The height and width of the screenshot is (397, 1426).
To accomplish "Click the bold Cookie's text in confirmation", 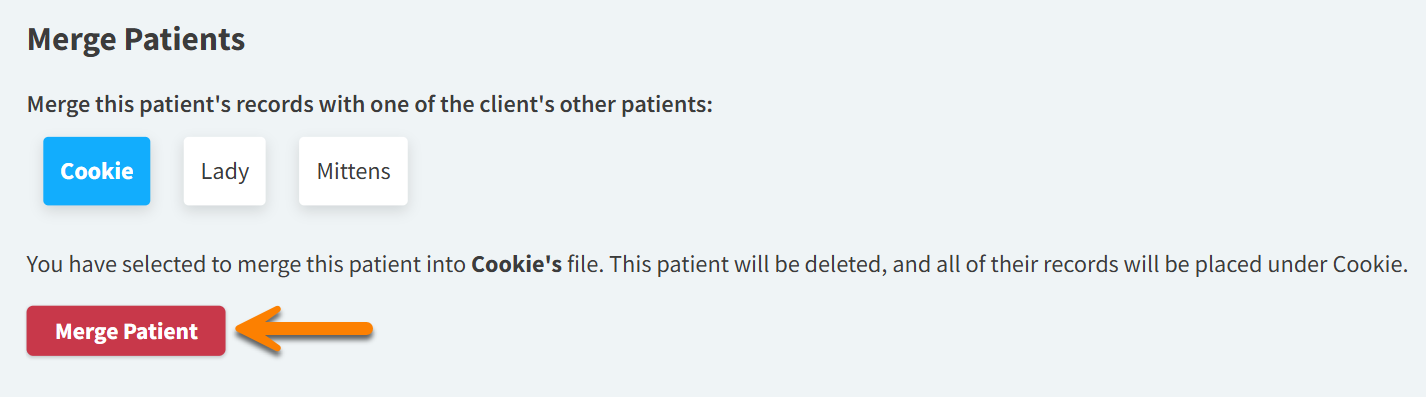I will 516,266.
